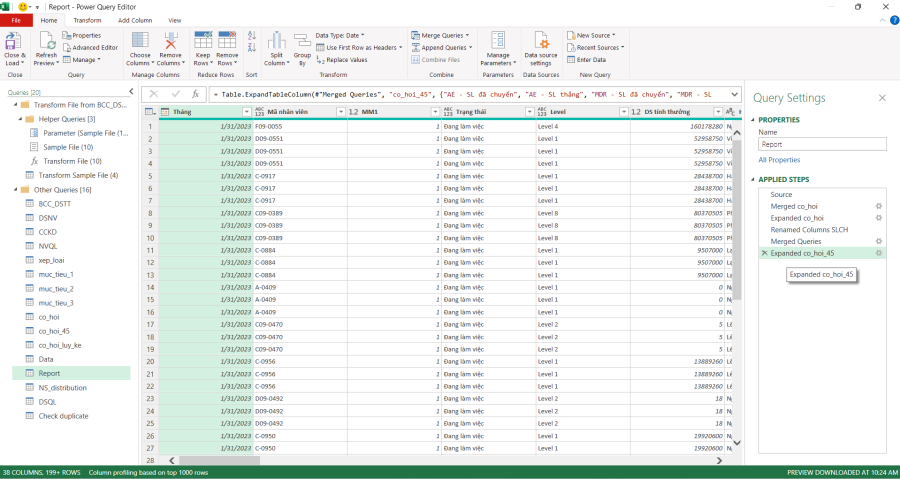Switch to the Home tab
The image size is (900, 479).
coord(49,20)
